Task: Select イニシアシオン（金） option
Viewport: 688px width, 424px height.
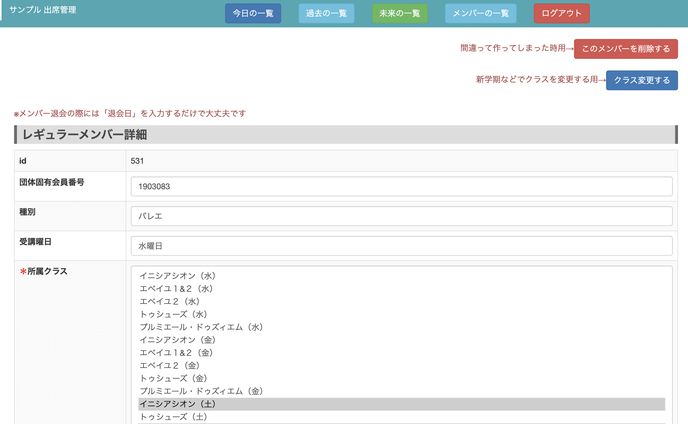Action: tap(401, 340)
